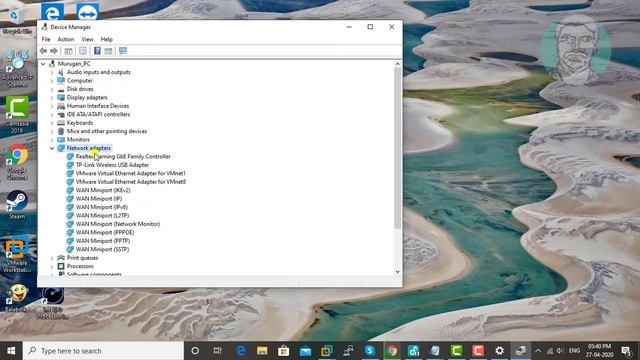Image resolution: width=640 pixels, height=360 pixels.
Task: Expand the Display adapters category
Action: [52, 98]
